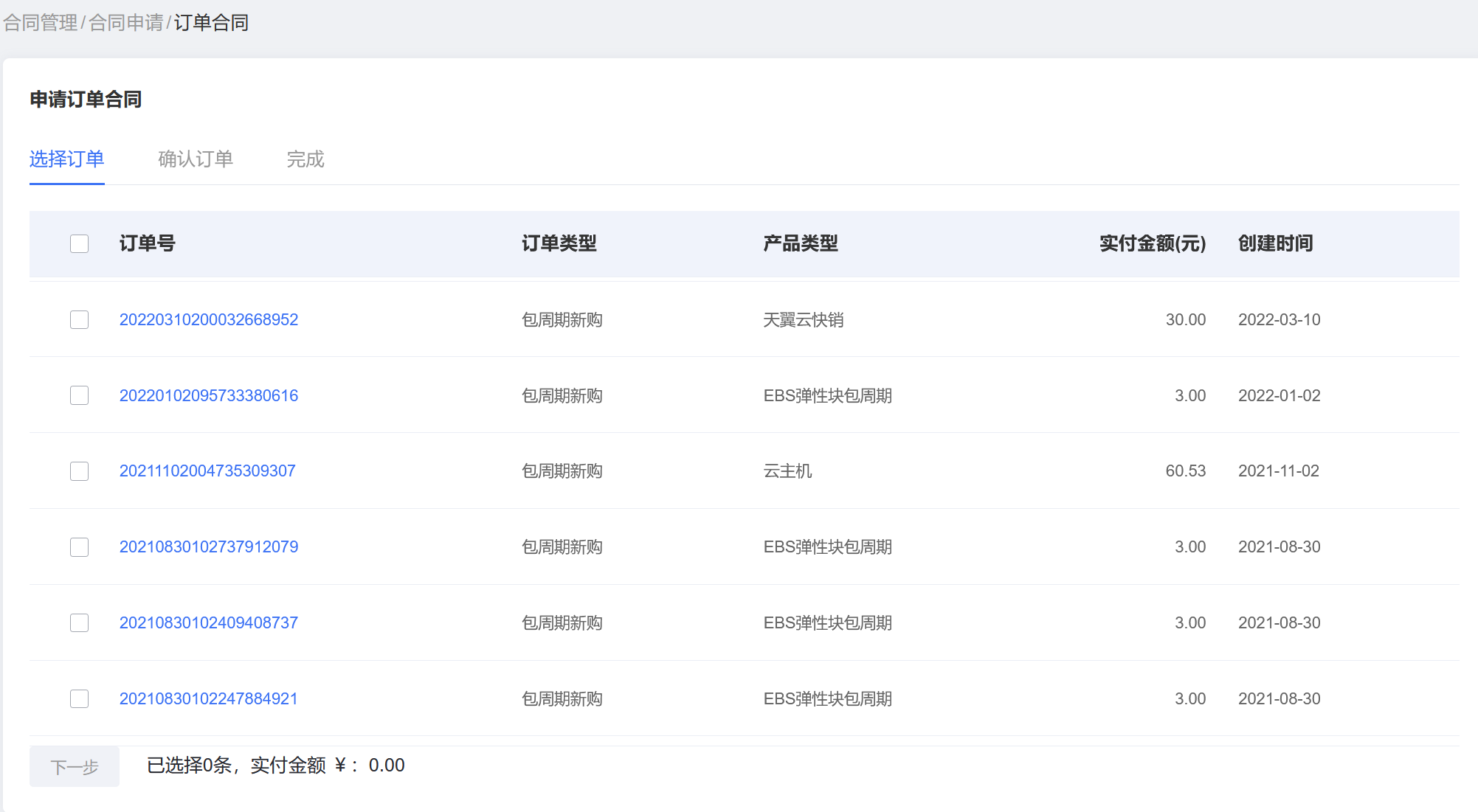The width and height of the screenshot is (1478, 812).
Task: Check the box for order 20220310200032668952
Action: click(79, 319)
